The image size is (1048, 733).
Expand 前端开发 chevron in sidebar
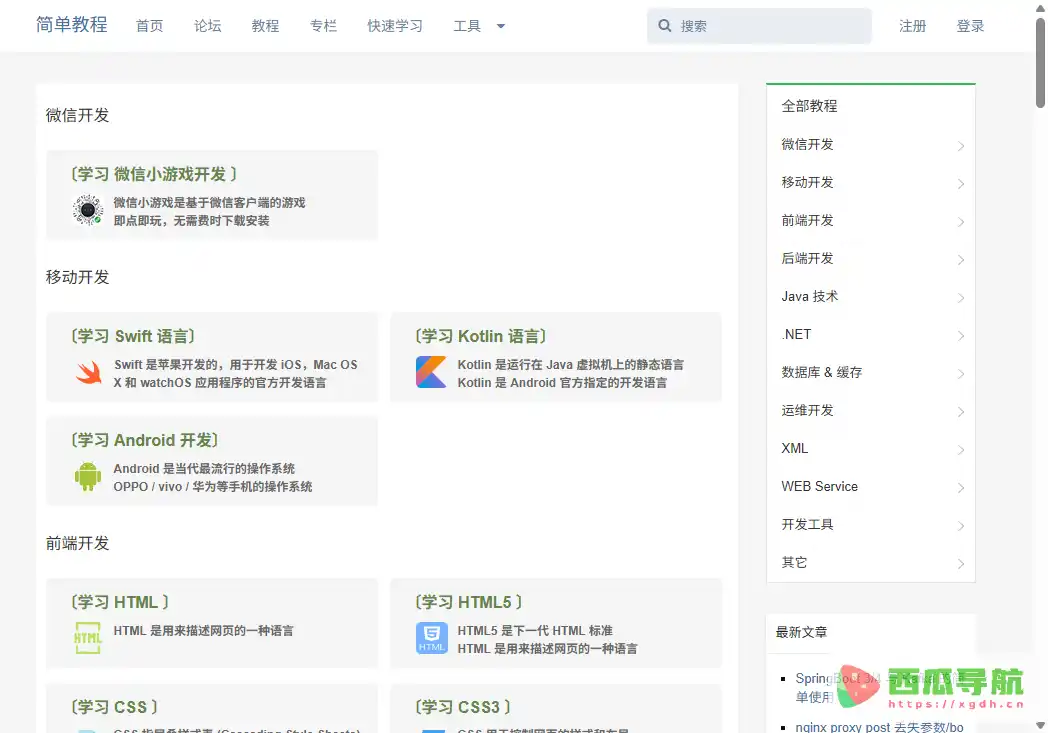(960, 222)
